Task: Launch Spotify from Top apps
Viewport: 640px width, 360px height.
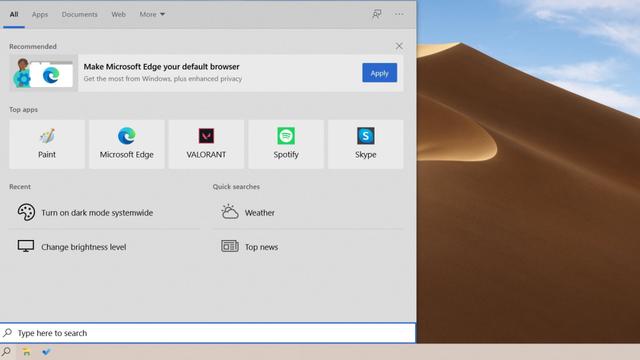Action: pyautogui.click(x=286, y=144)
